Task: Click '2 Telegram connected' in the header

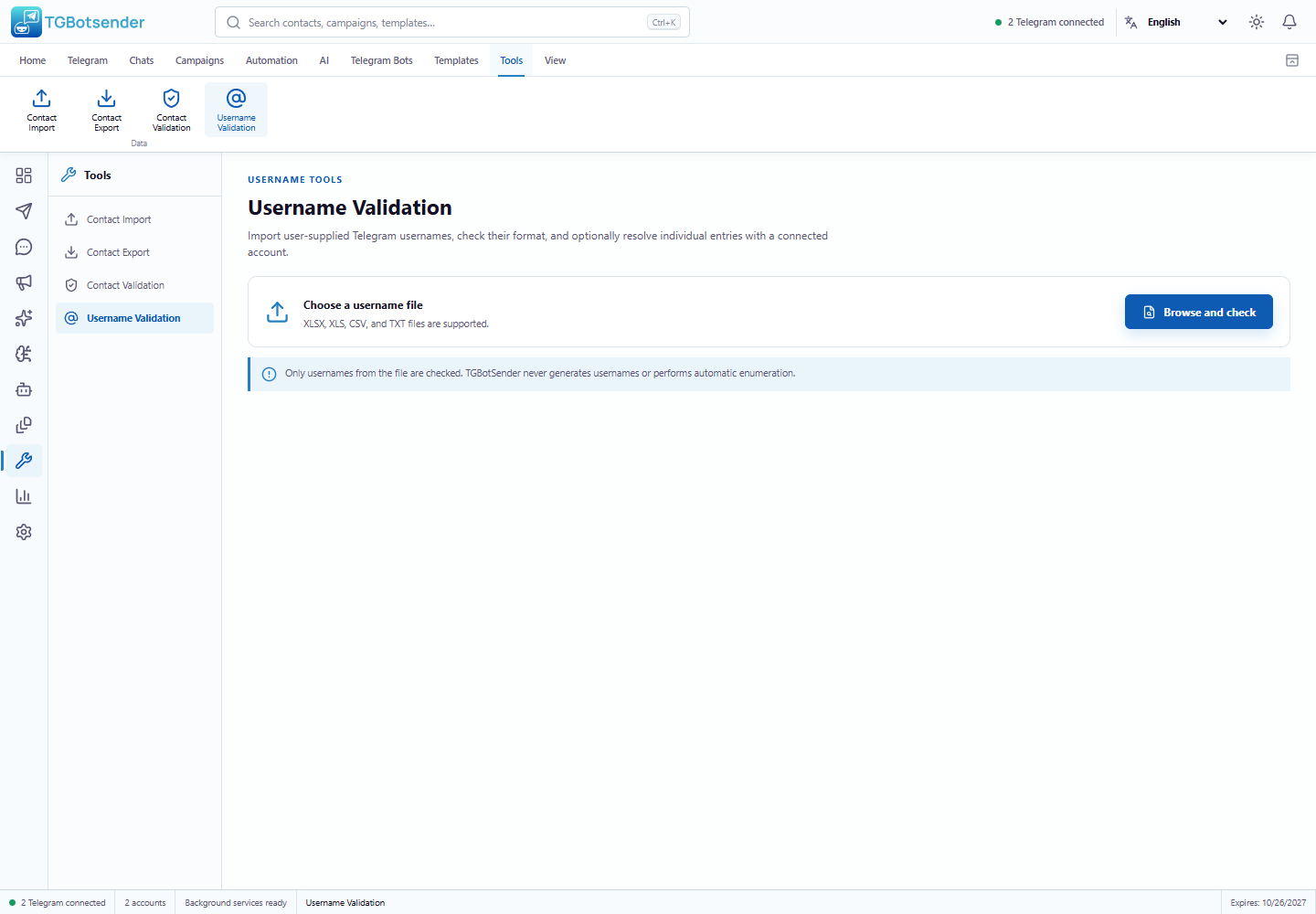Action: tap(1049, 22)
